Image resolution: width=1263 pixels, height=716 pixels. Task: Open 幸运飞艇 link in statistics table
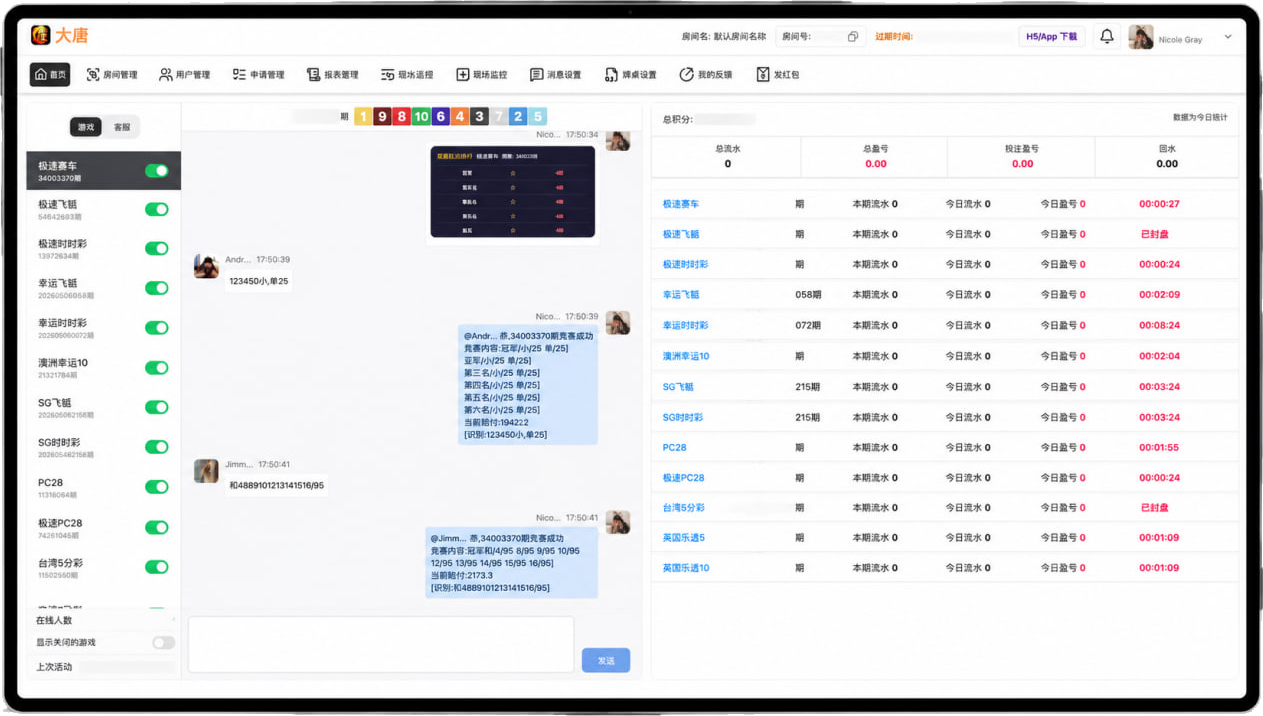coord(681,295)
